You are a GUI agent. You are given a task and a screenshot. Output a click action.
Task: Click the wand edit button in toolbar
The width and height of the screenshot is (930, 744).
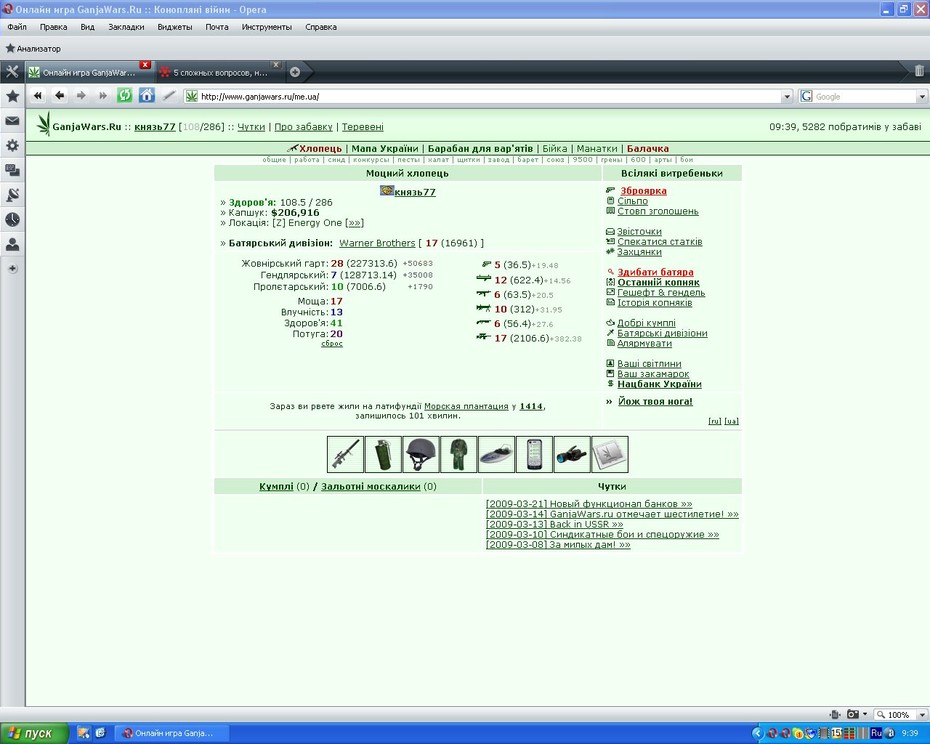click(169, 96)
